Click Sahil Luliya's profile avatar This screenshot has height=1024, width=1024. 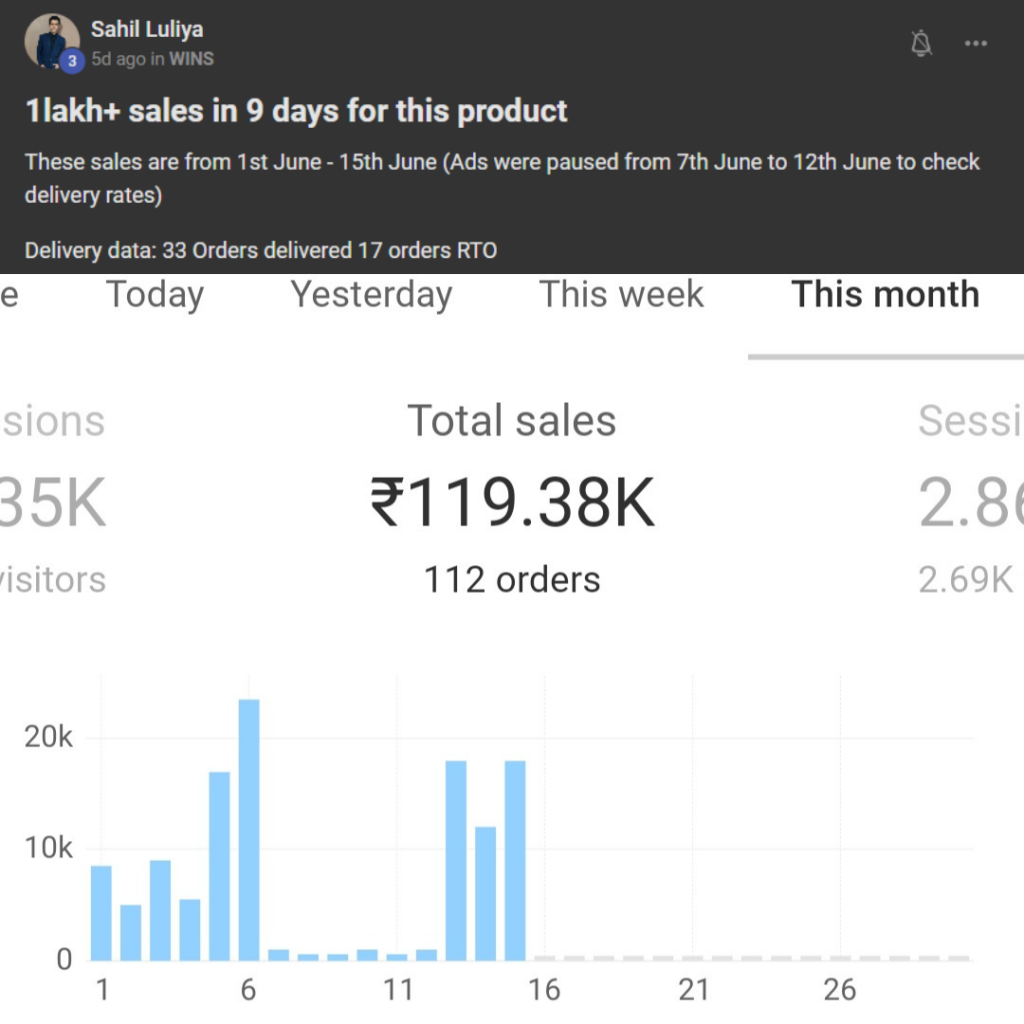tap(51, 41)
